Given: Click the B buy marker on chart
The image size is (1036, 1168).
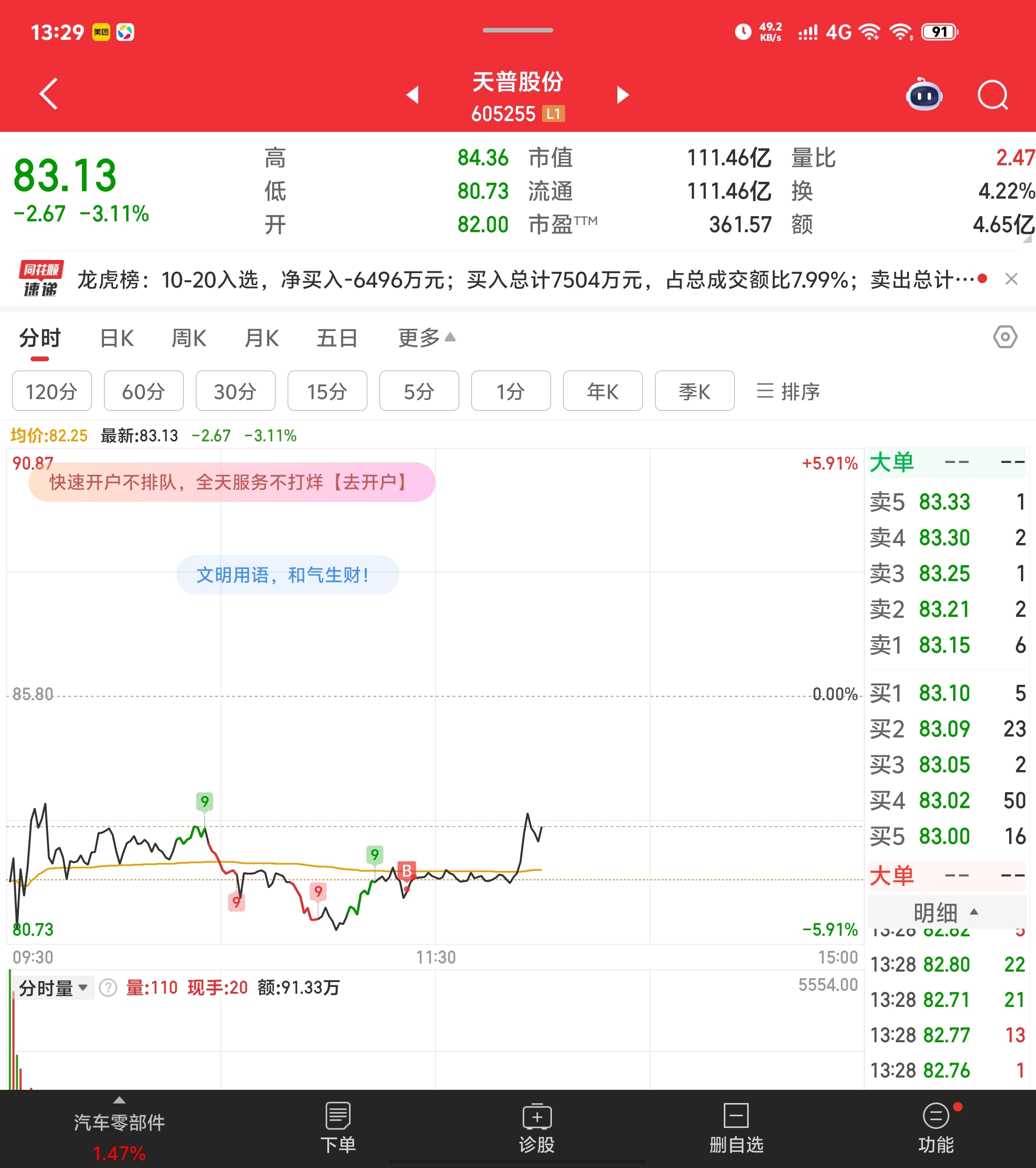Looking at the screenshot, I should point(407,870).
